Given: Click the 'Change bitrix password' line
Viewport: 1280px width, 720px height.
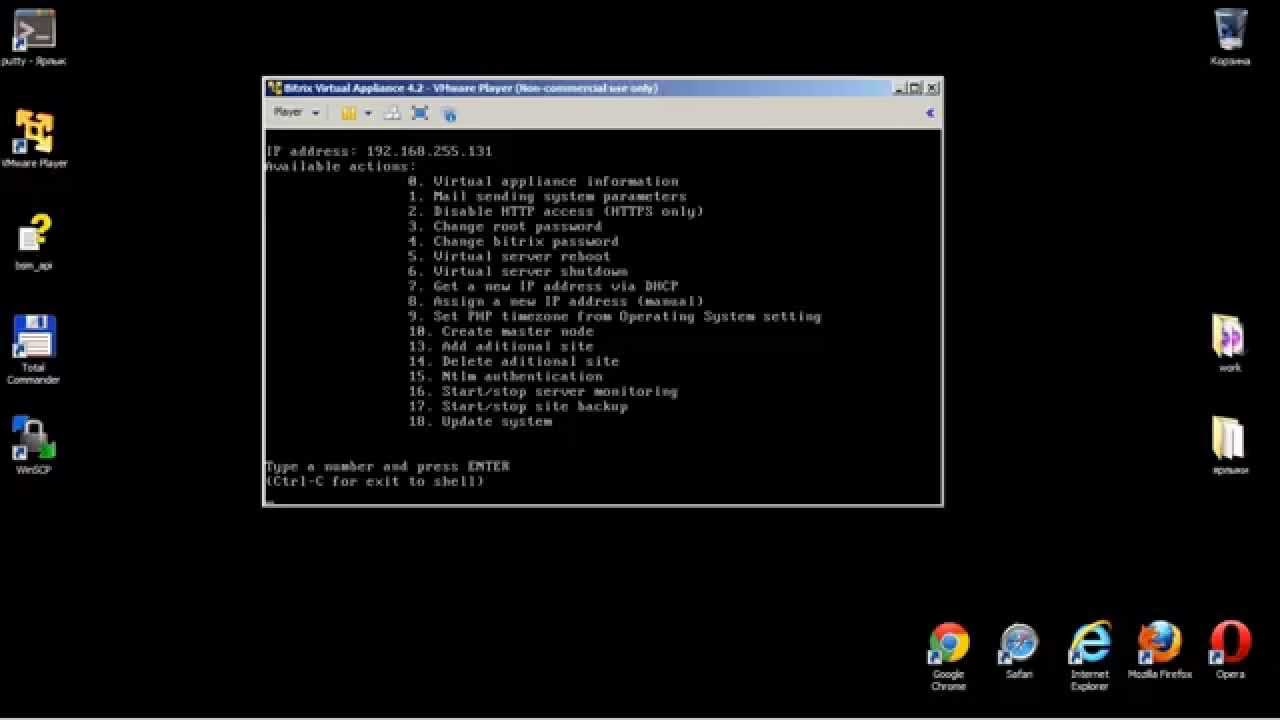Looking at the screenshot, I should [x=513, y=241].
